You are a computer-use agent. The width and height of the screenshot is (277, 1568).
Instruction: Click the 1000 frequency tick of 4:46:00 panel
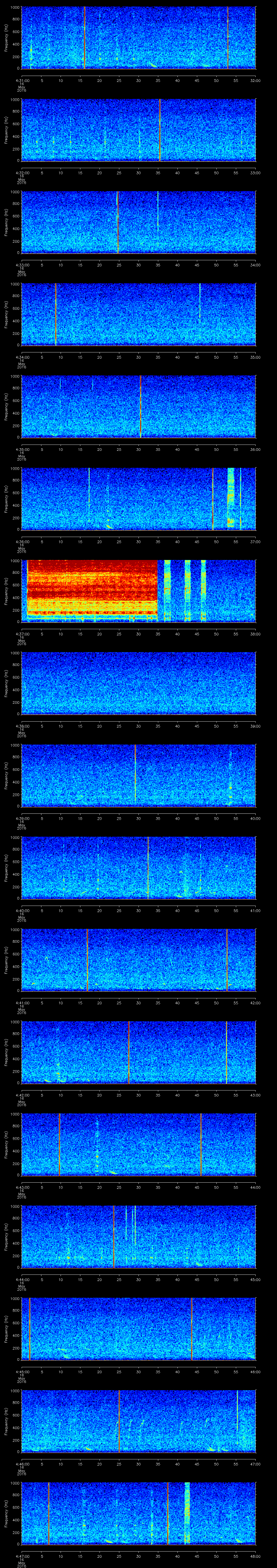[x=15, y=1392]
